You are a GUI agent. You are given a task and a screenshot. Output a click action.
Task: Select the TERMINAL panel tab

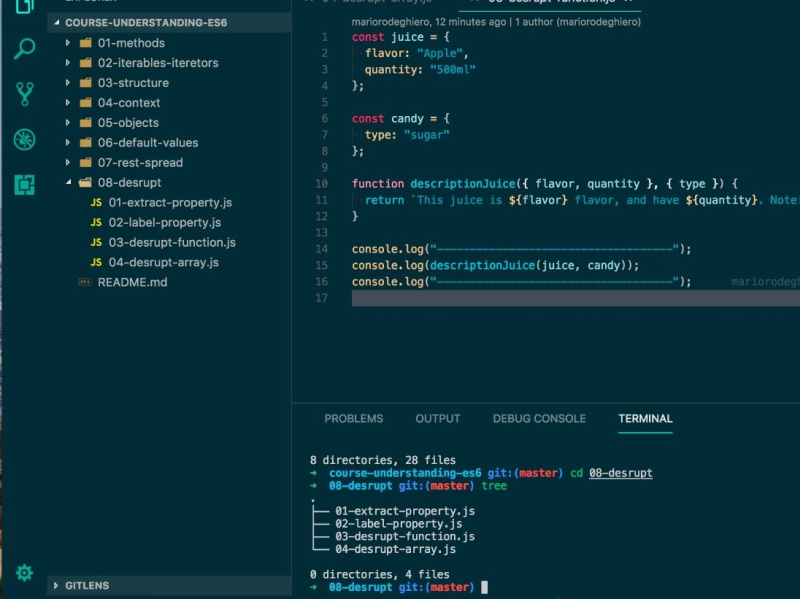(x=644, y=418)
